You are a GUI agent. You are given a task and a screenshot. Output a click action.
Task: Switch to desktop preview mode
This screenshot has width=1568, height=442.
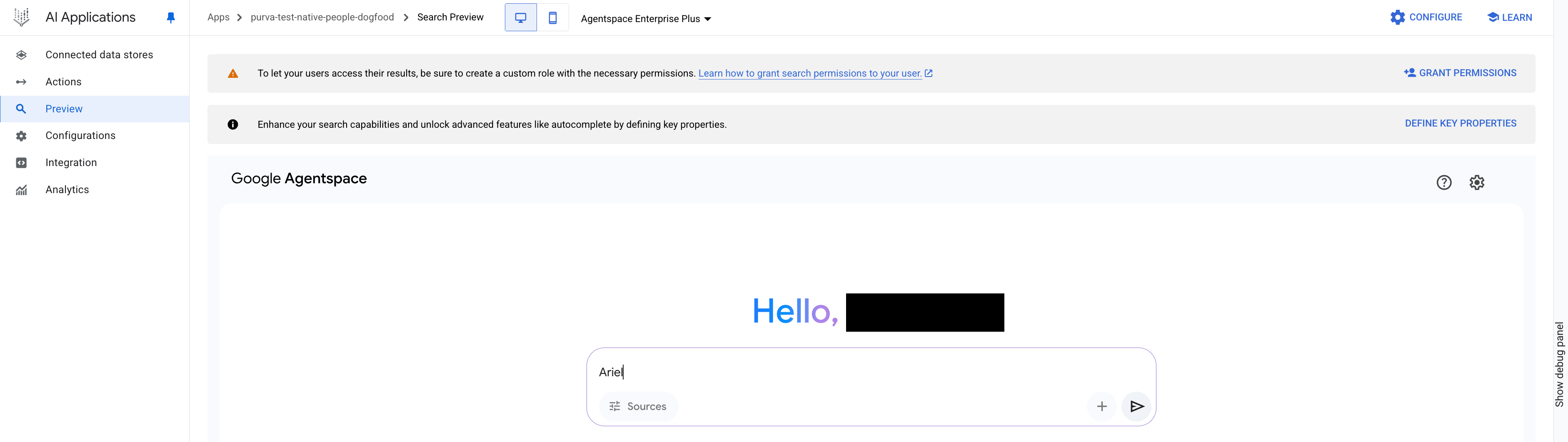(520, 17)
